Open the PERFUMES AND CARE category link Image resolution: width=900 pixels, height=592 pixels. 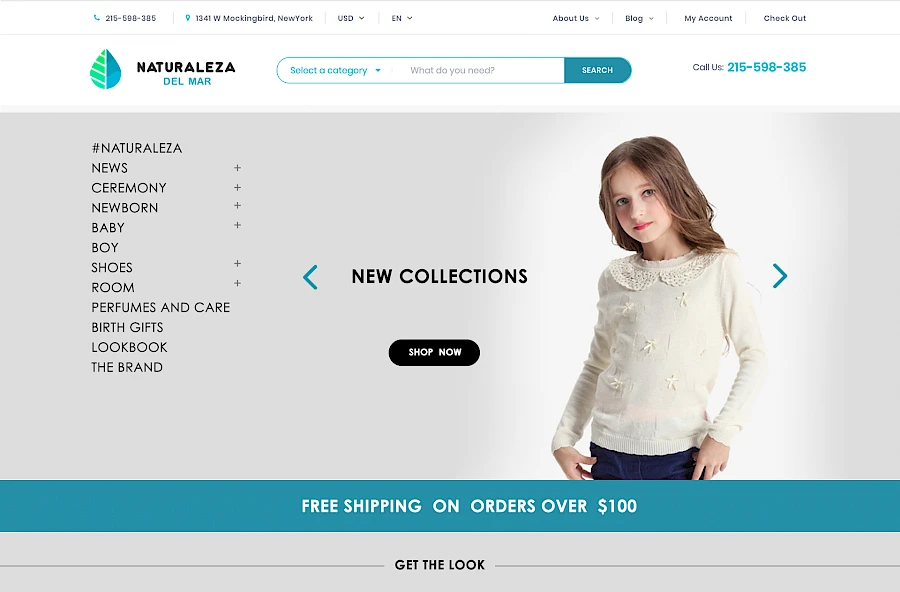click(x=161, y=307)
